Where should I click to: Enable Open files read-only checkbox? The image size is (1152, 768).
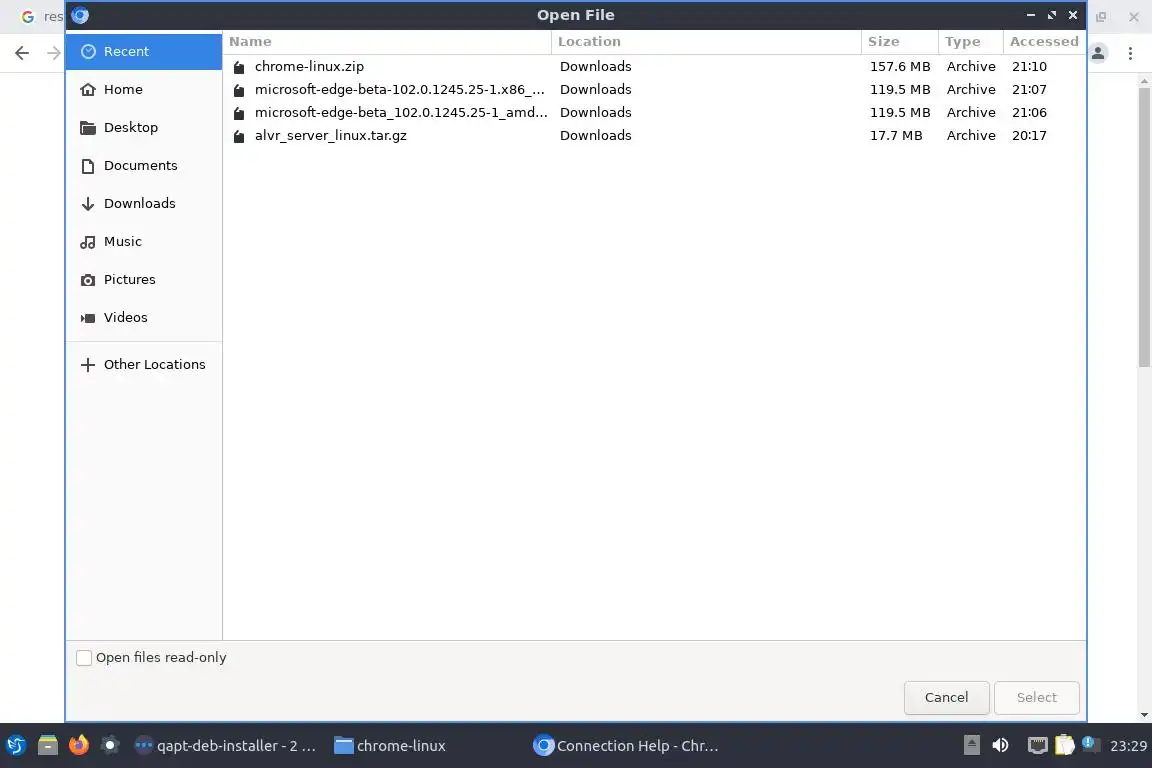[x=84, y=658]
